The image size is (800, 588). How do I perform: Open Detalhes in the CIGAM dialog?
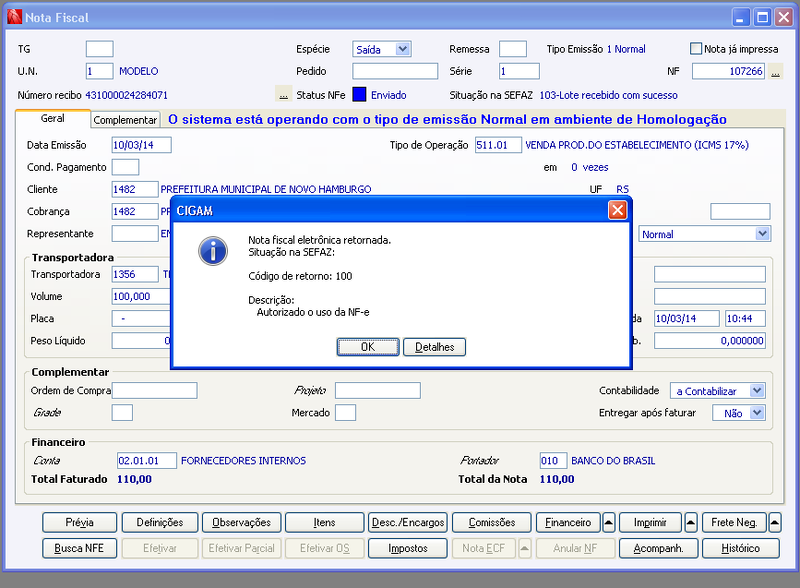434,347
